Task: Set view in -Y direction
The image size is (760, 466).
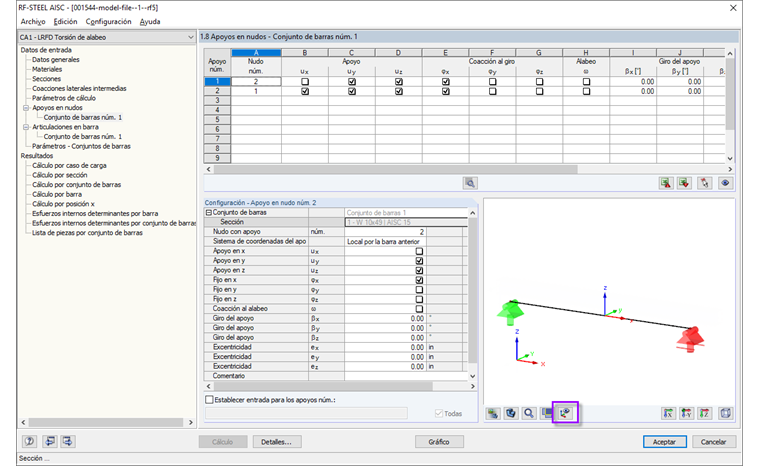Action: (686, 413)
